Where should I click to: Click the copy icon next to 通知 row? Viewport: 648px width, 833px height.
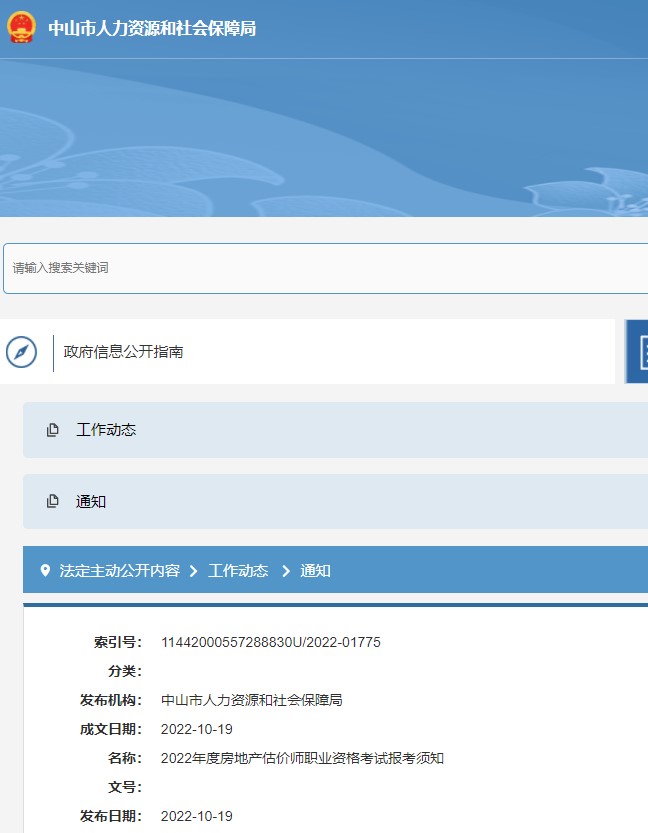click(53, 502)
